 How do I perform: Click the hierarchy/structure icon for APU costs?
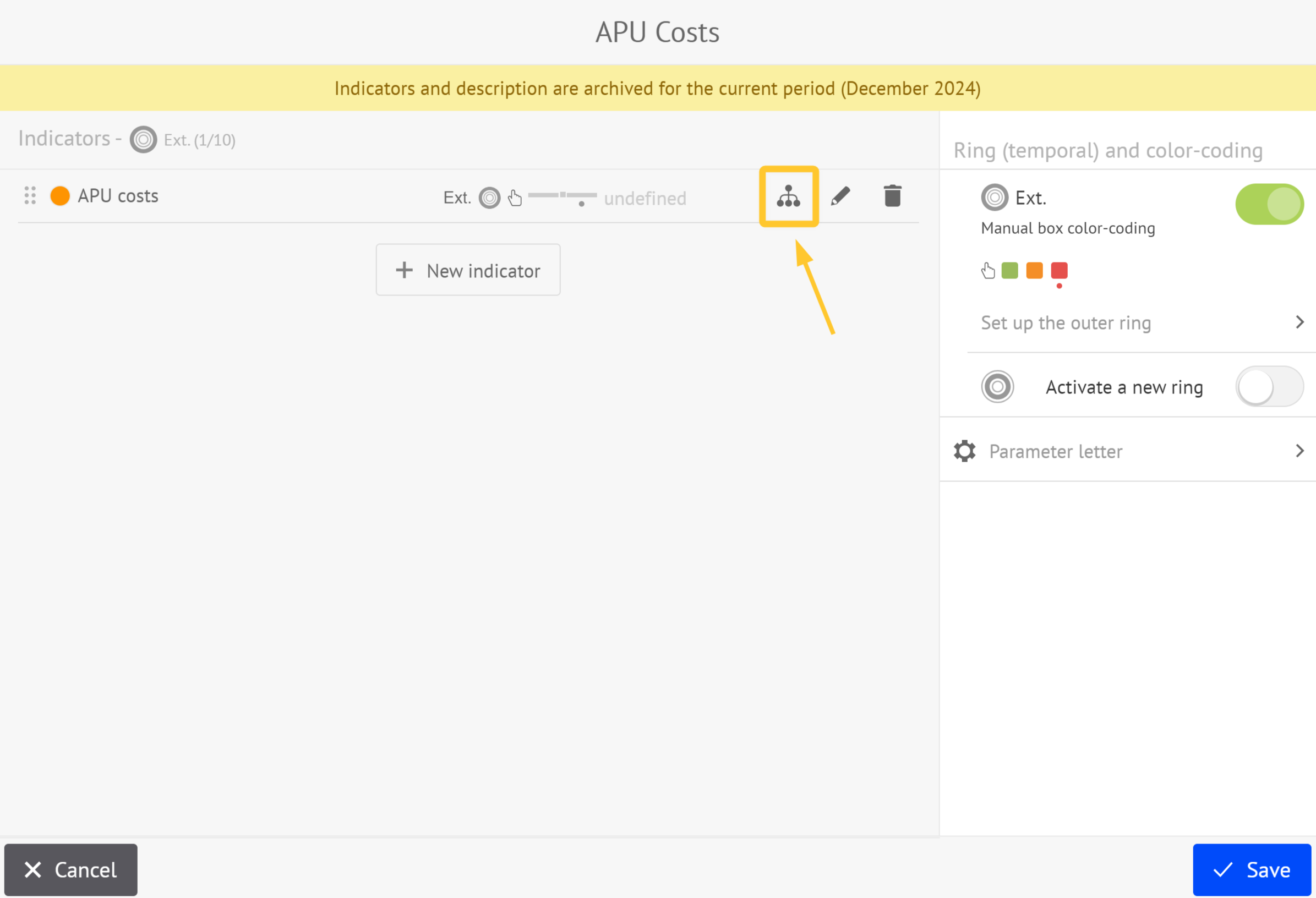coord(791,196)
